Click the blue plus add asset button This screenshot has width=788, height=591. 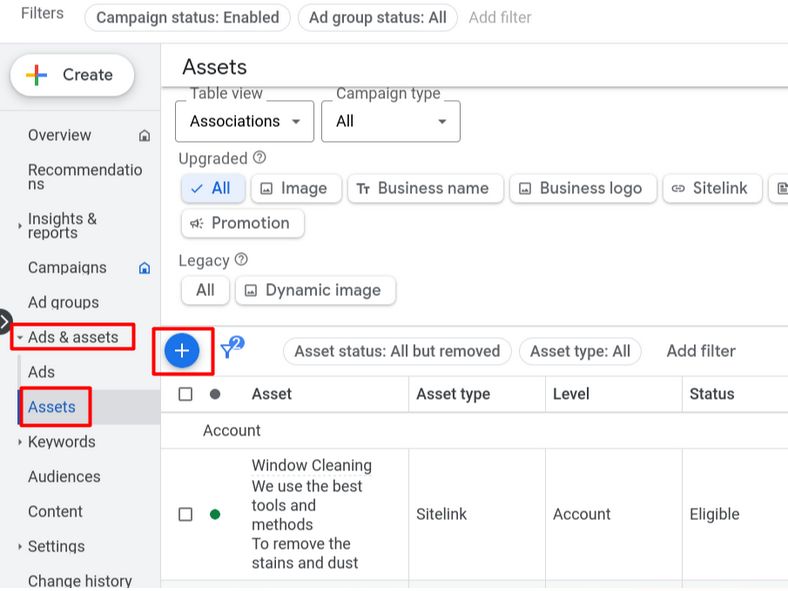pyautogui.click(x=182, y=350)
